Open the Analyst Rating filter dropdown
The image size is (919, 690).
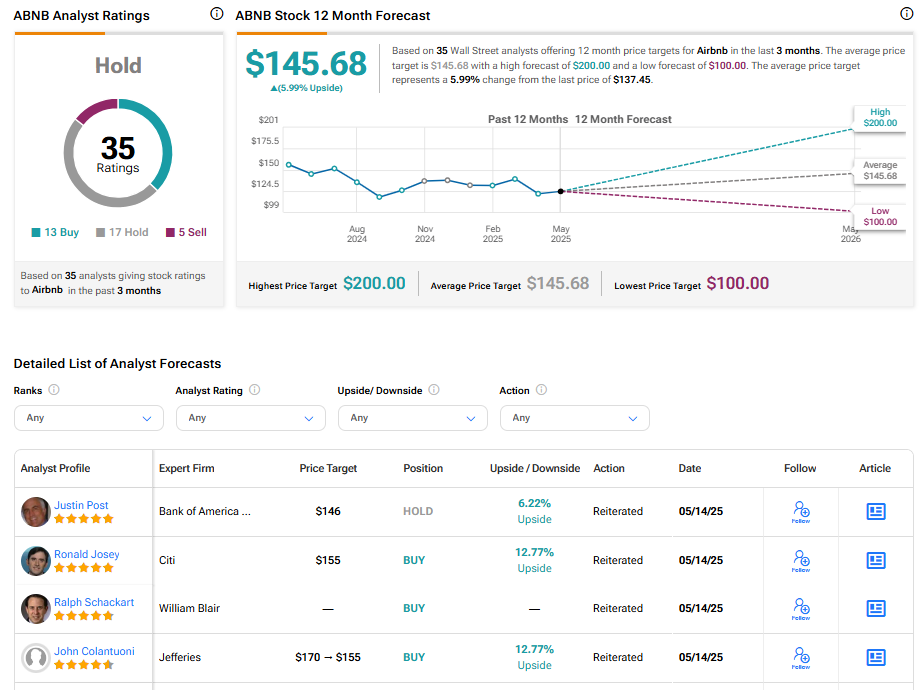(x=251, y=418)
